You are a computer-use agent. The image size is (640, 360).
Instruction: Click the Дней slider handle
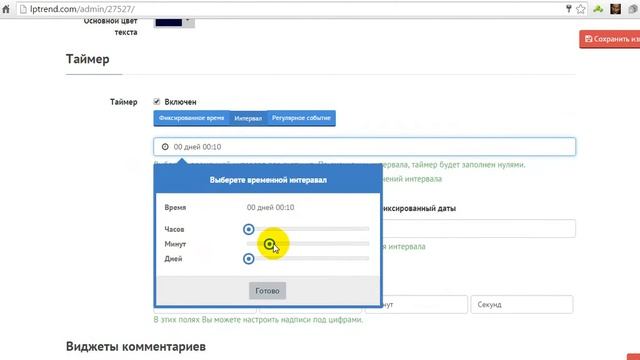249,259
